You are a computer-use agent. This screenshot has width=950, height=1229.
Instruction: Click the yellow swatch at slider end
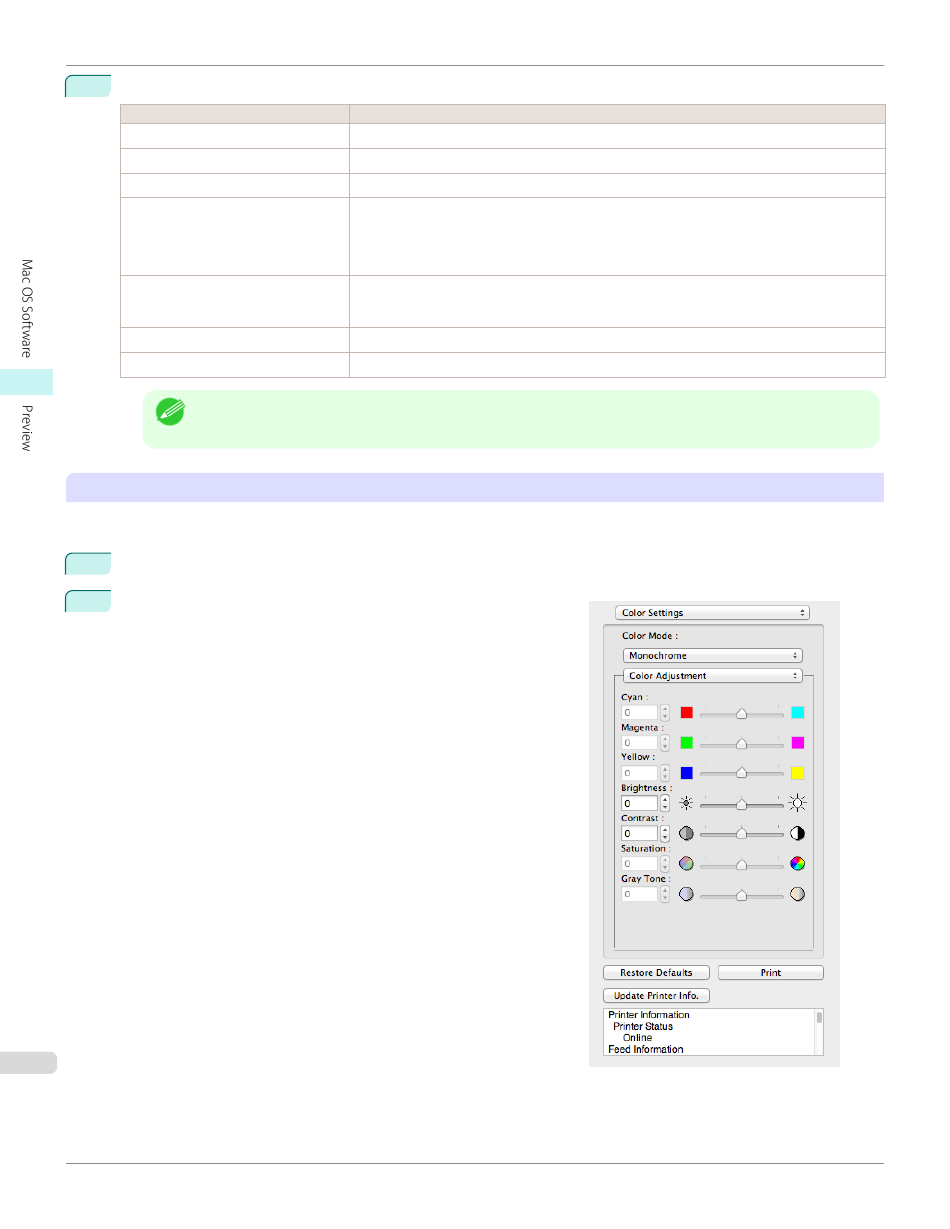click(798, 773)
